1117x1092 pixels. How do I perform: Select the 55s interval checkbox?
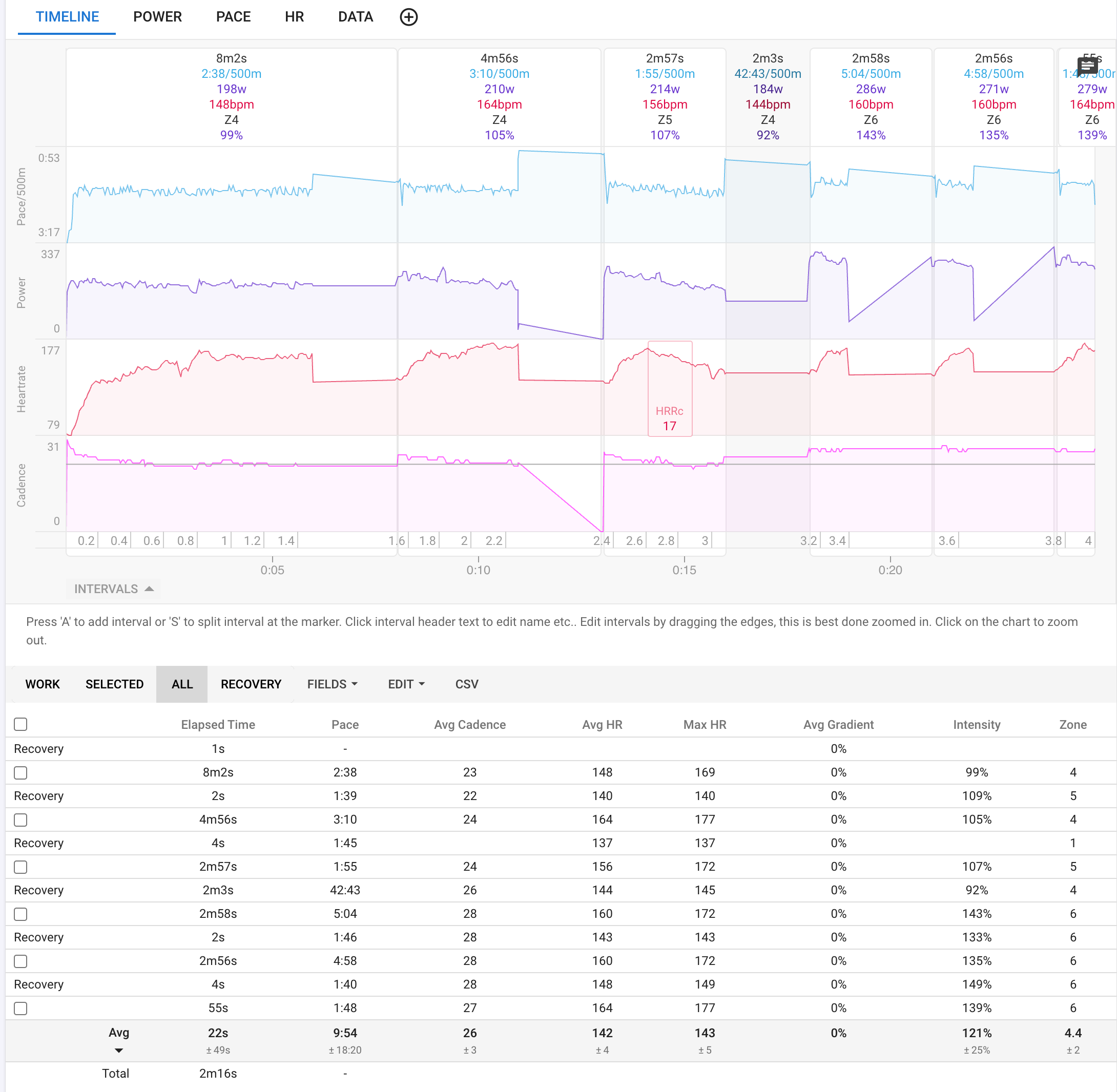point(20,1009)
